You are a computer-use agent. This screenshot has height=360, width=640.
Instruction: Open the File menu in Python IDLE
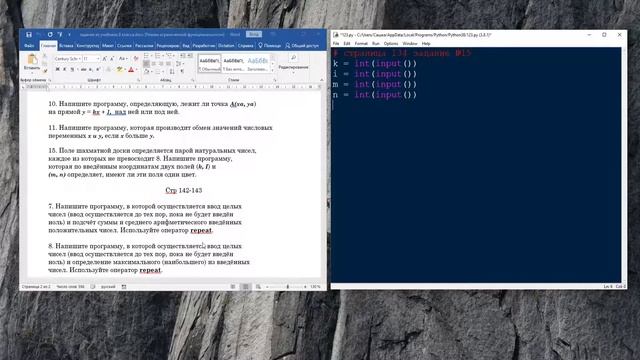336,43
